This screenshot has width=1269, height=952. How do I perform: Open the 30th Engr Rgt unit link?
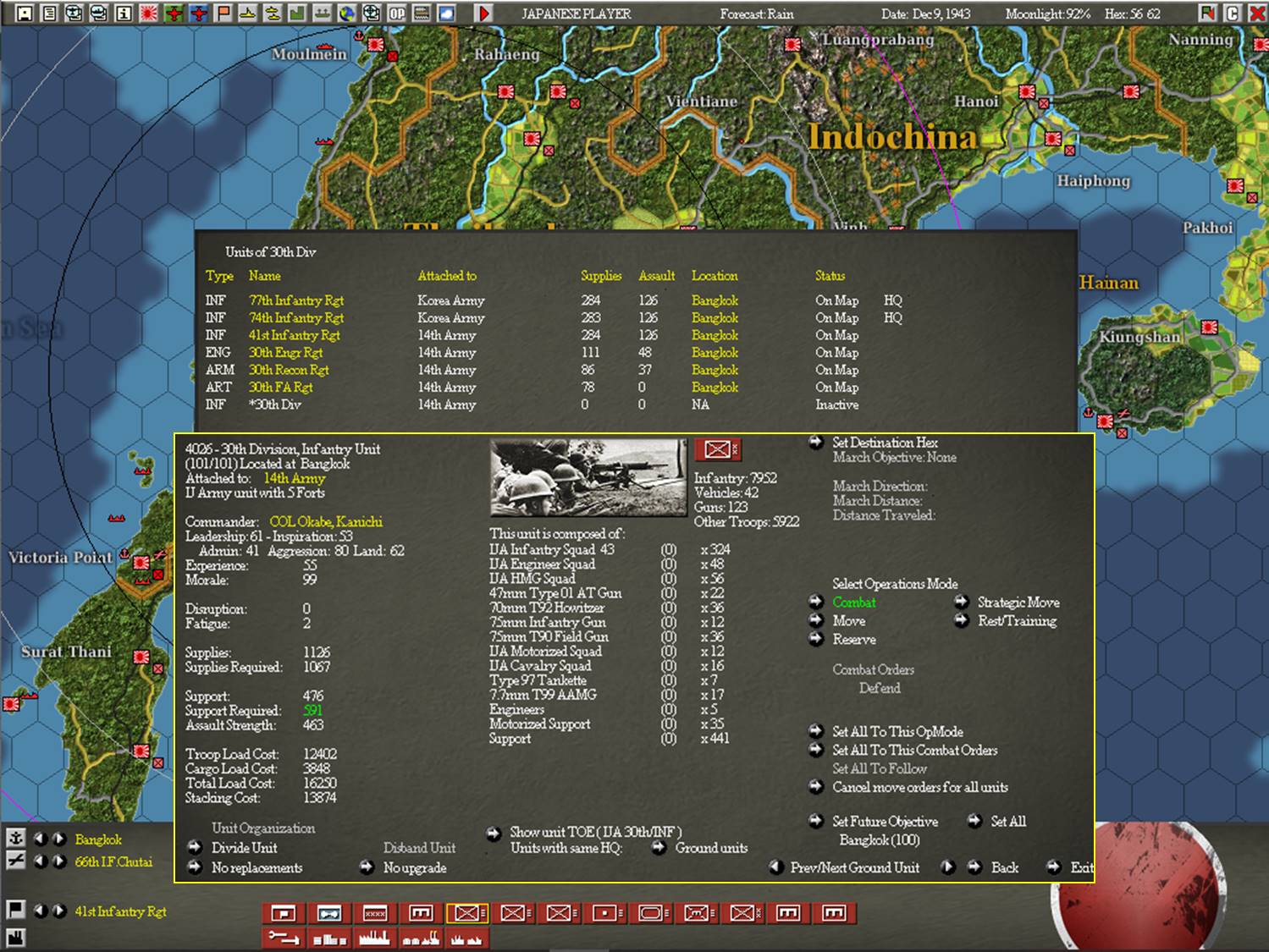pyautogui.click(x=285, y=353)
